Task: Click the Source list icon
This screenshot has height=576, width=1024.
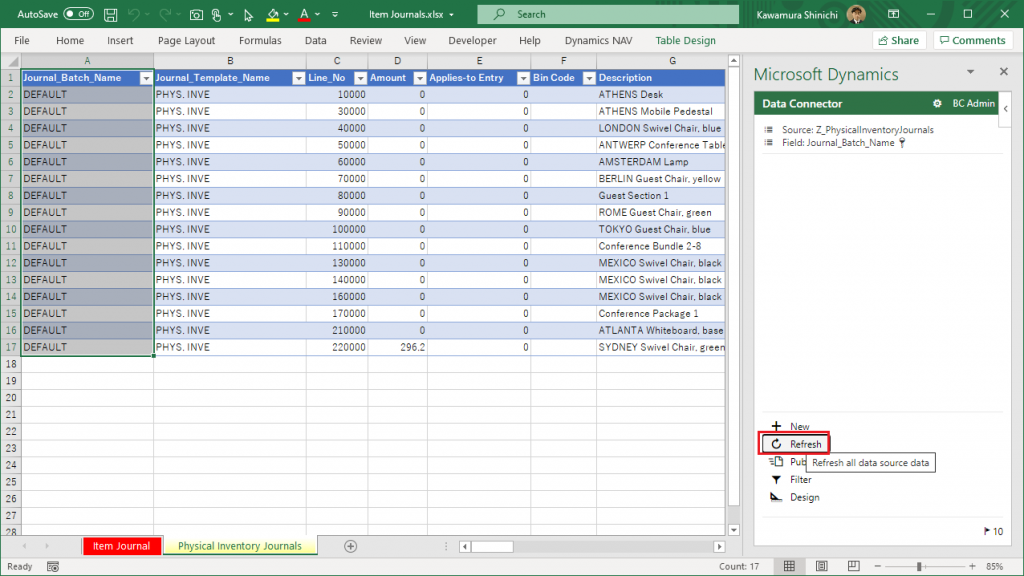Action: coord(769,130)
